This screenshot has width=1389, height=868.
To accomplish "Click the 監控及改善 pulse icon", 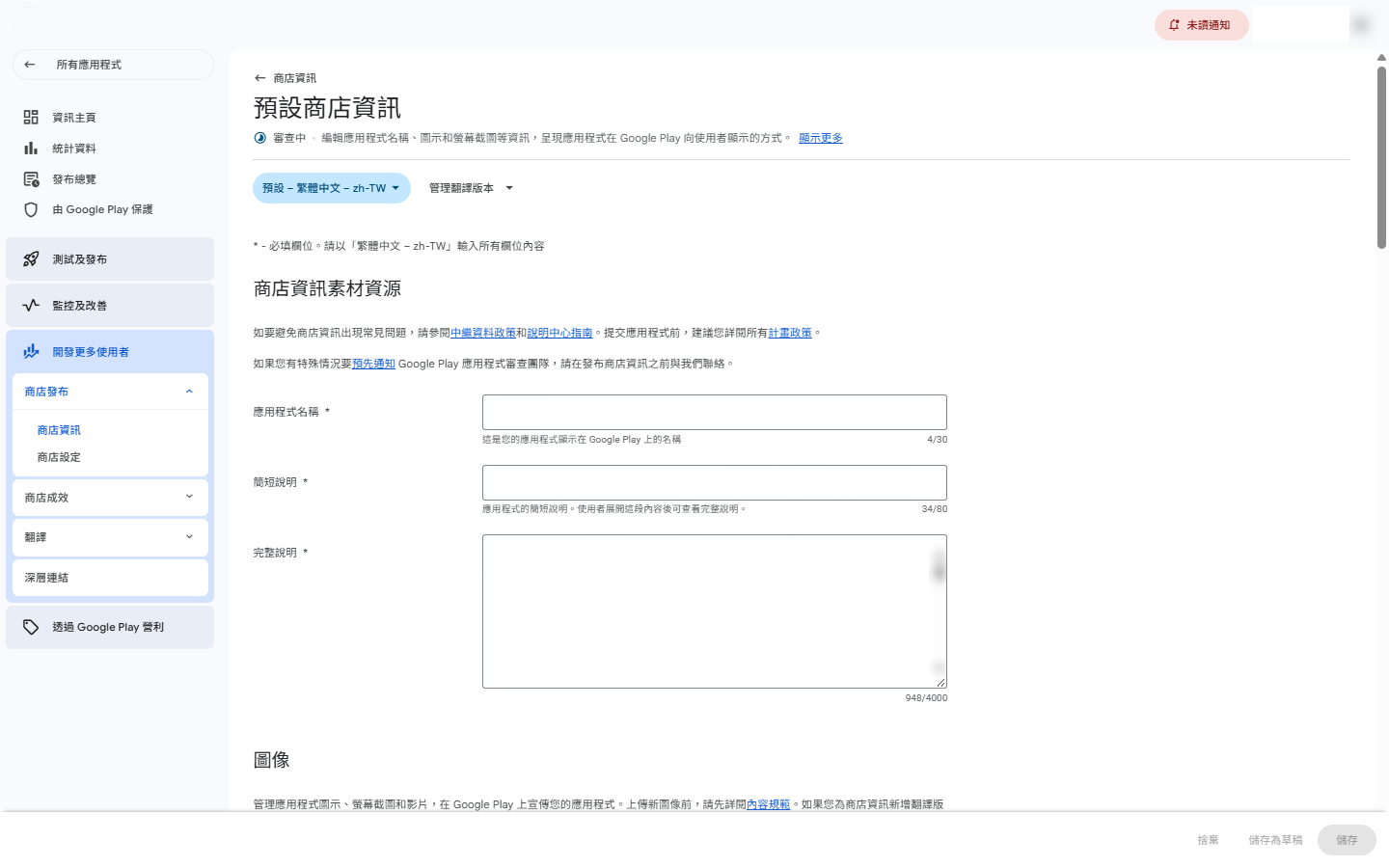I will [31, 306].
